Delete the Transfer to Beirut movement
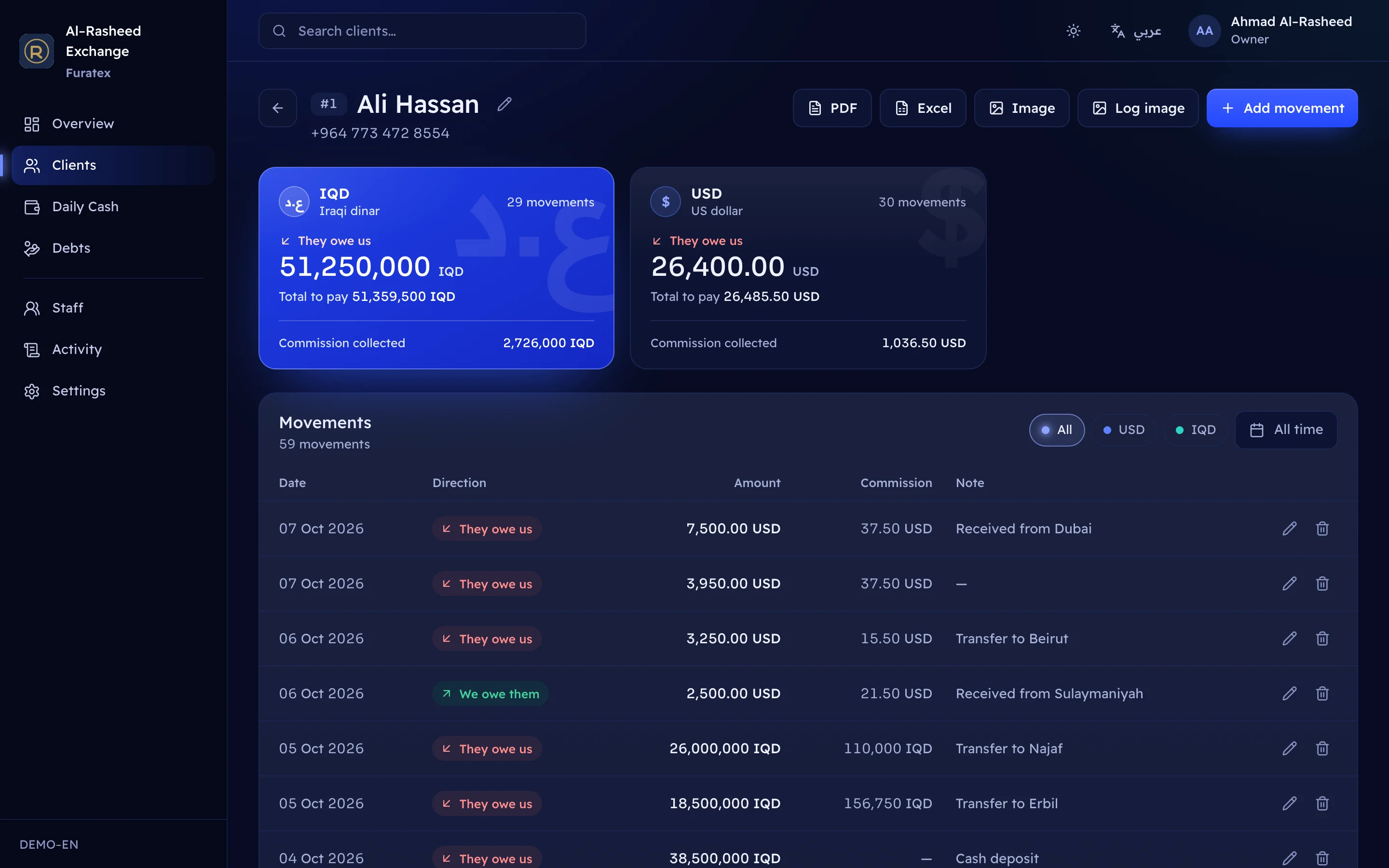1389x868 pixels. [x=1322, y=638]
